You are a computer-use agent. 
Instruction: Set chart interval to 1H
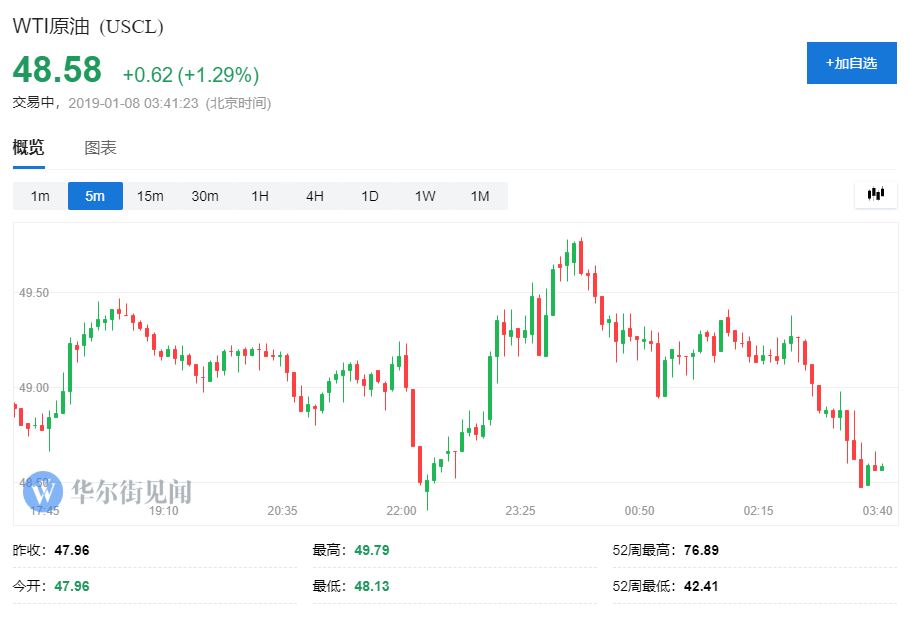tap(260, 196)
